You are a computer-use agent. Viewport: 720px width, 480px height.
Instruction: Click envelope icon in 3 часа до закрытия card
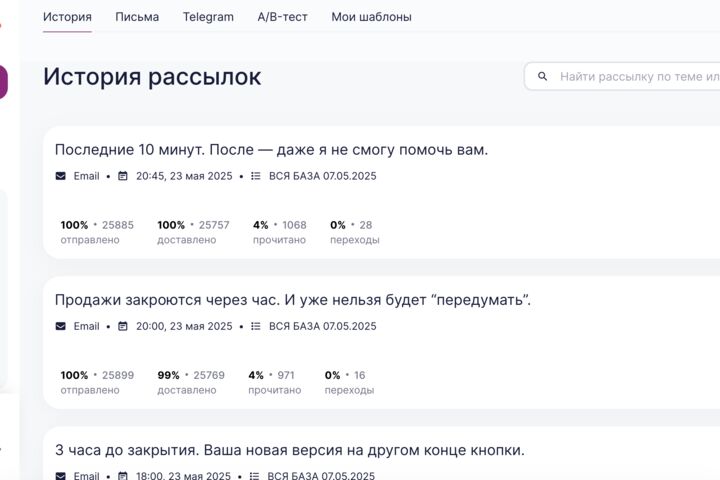pyautogui.click(x=61, y=476)
